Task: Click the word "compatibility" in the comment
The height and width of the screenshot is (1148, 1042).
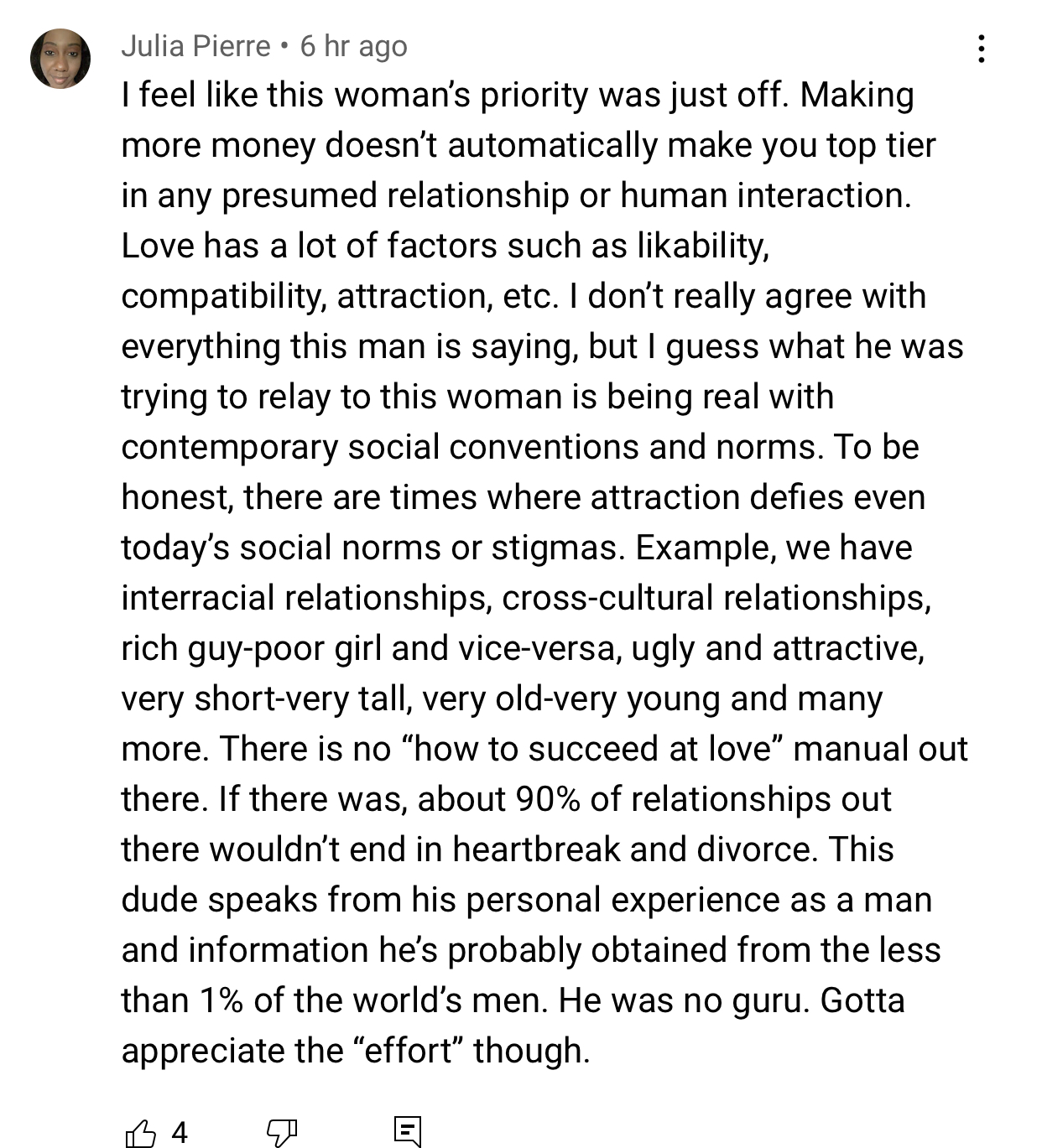Action: (x=224, y=296)
